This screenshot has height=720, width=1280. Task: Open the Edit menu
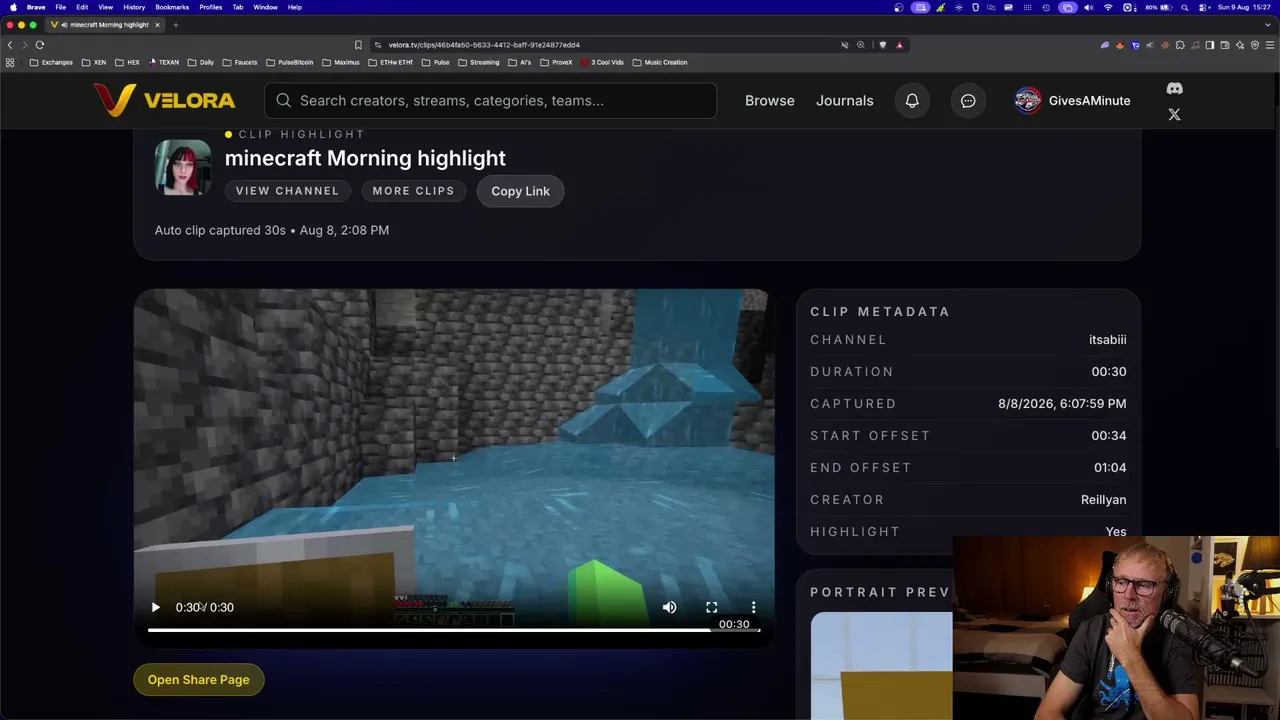82,7
